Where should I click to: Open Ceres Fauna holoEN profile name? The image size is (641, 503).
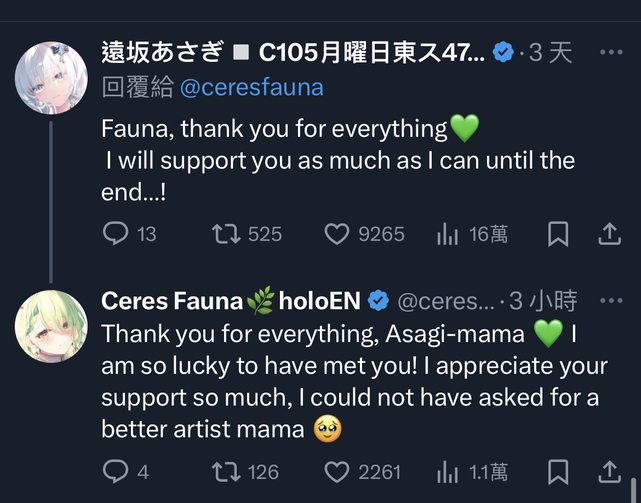232,300
